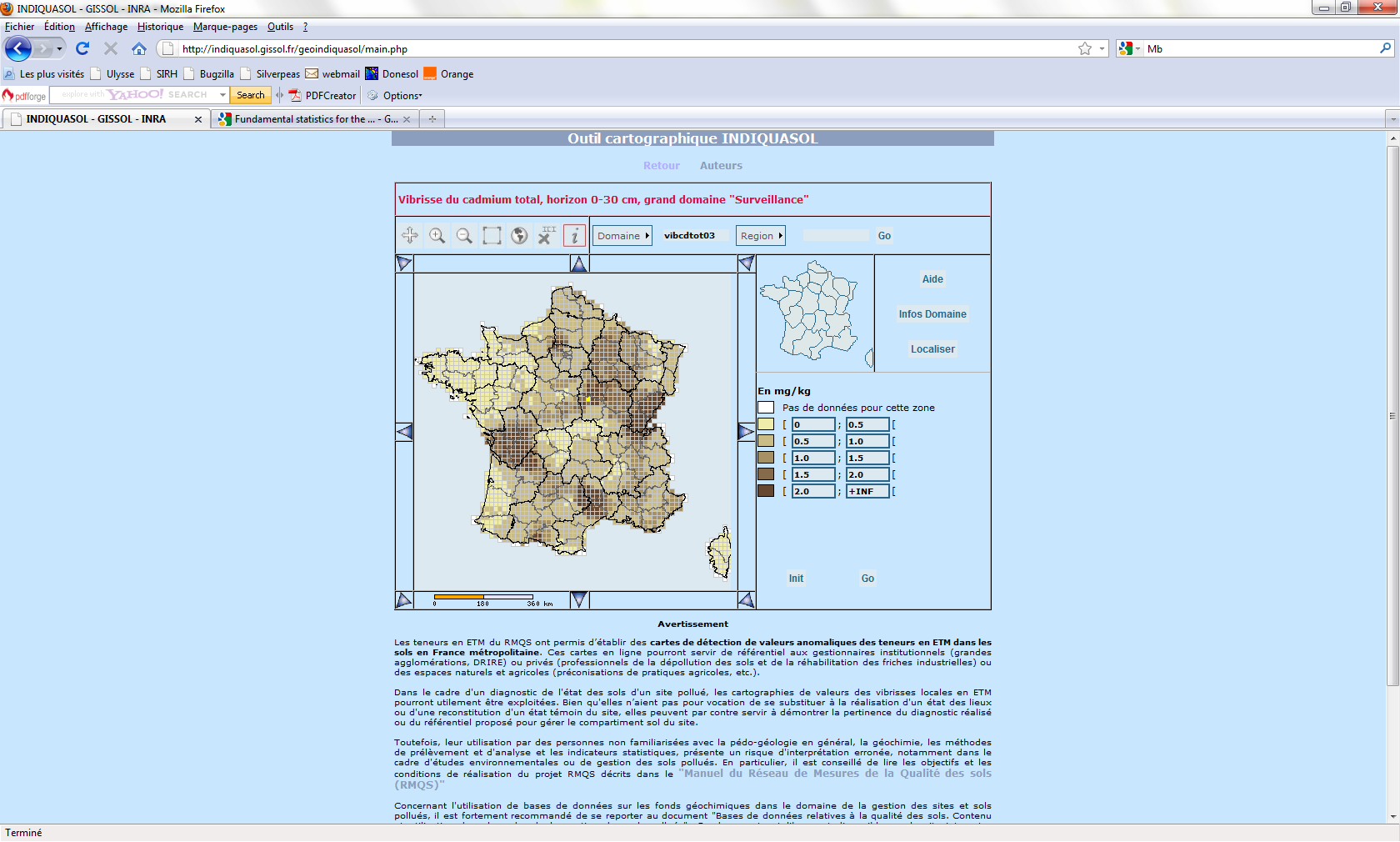Click the Init legend button
The width and height of the screenshot is (1400, 842).
pyautogui.click(x=796, y=579)
